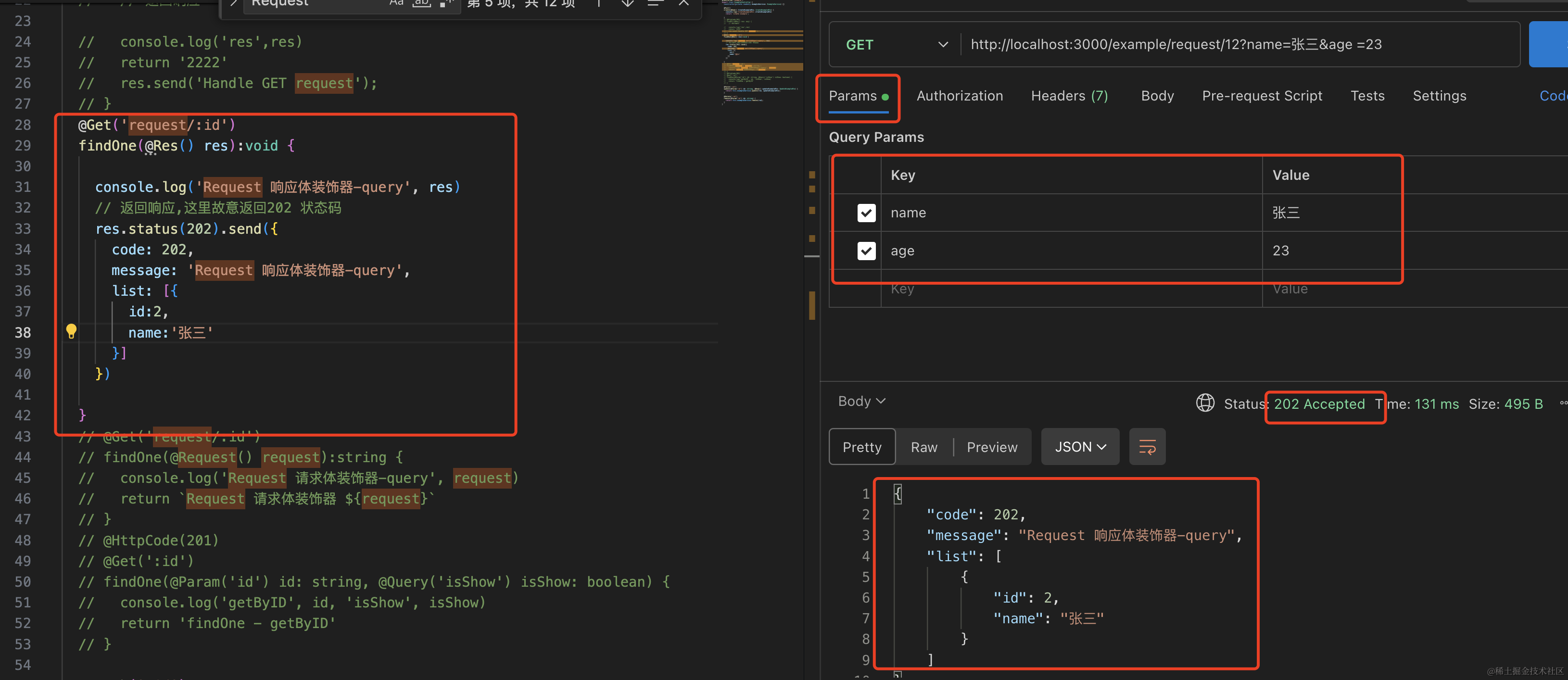The width and height of the screenshot is (1568, 680).
Task: Click the globe network icon beside Status
Action: (1204, 403)
